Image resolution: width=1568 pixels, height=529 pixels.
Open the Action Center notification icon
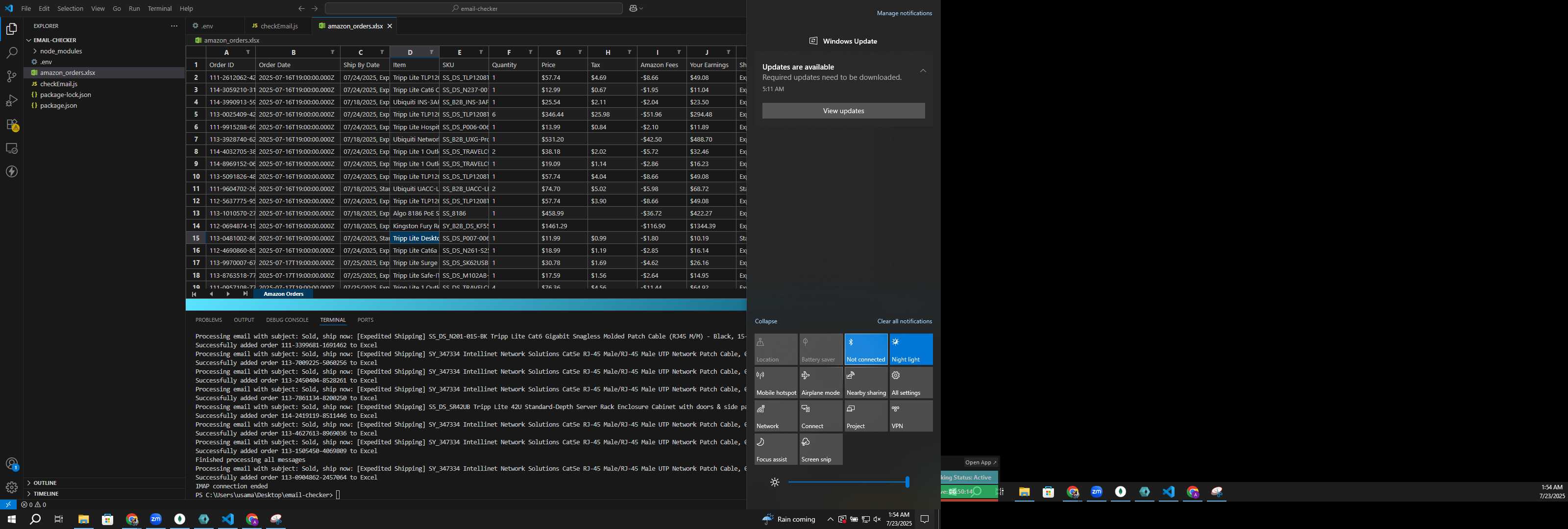925,519
